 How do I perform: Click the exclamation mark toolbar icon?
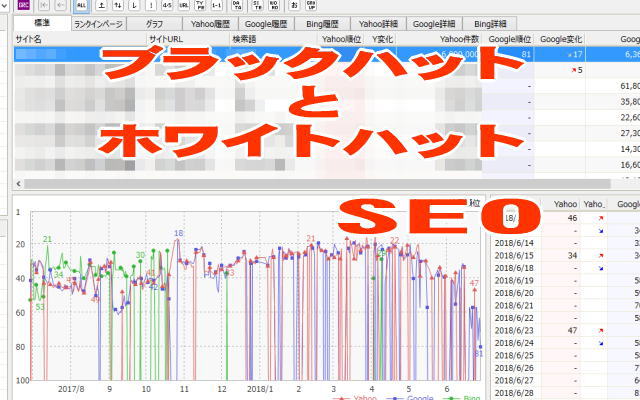click(x=151, y=5)
